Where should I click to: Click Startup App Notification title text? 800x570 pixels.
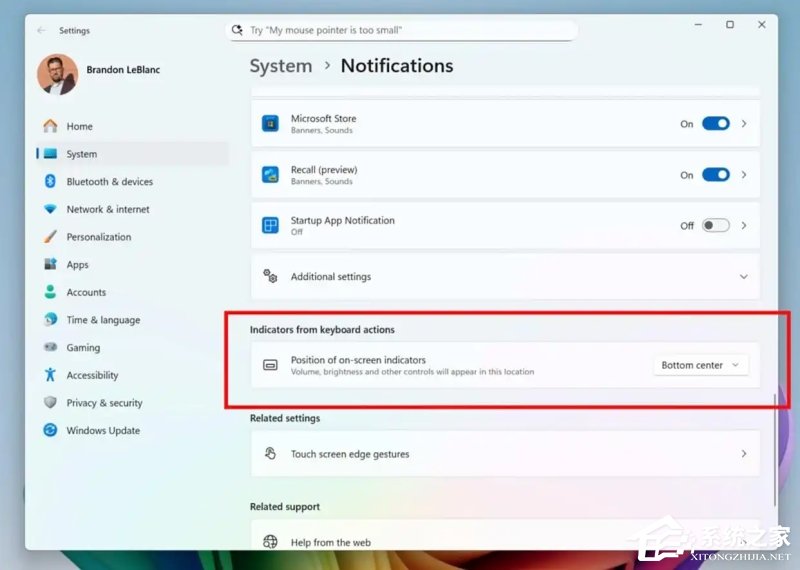click(342, 220)
